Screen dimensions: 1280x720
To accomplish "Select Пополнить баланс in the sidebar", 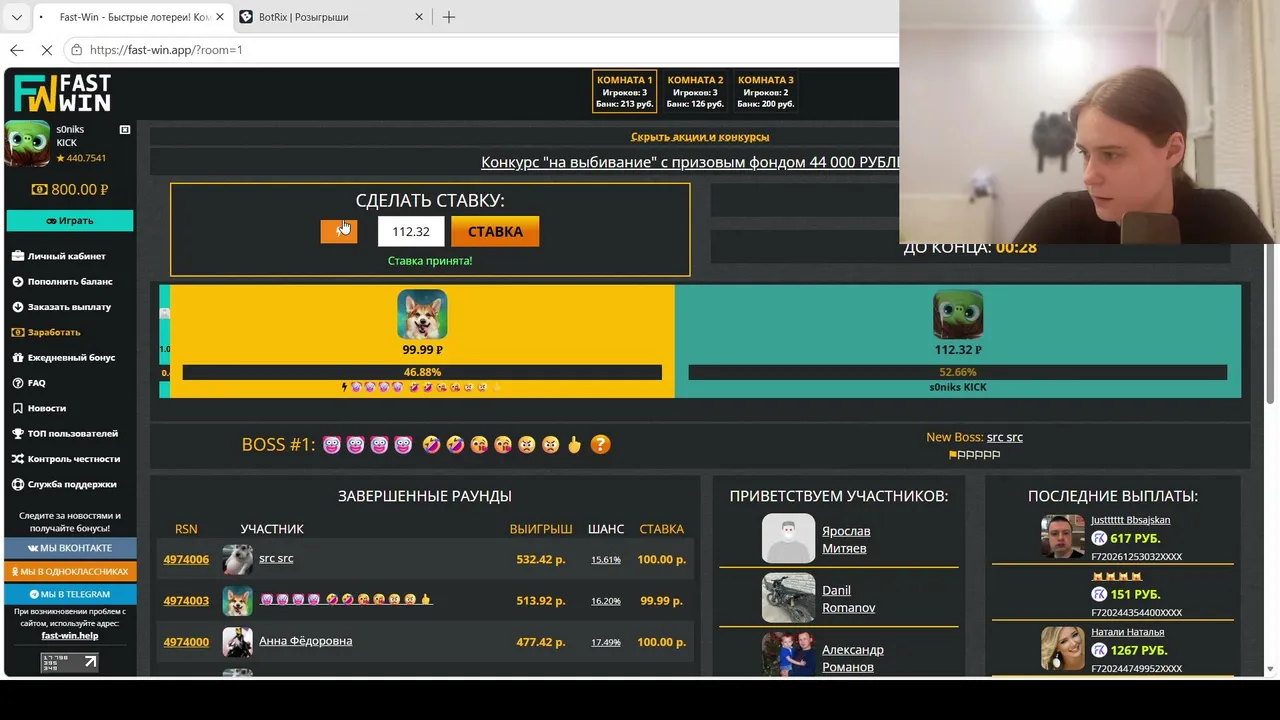I will click(x=70, y=281).
